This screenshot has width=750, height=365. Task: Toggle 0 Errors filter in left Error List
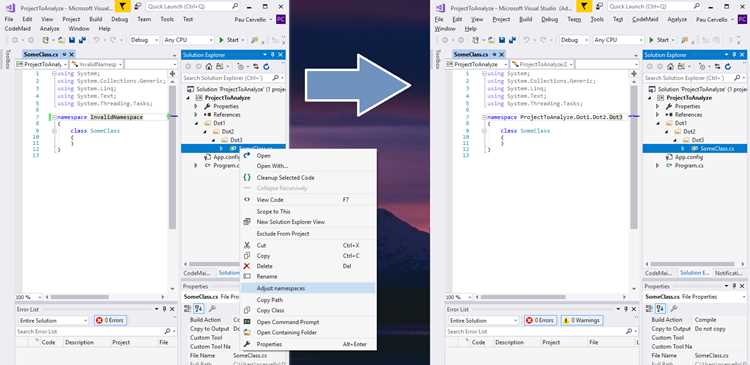[x=110, y=321]
